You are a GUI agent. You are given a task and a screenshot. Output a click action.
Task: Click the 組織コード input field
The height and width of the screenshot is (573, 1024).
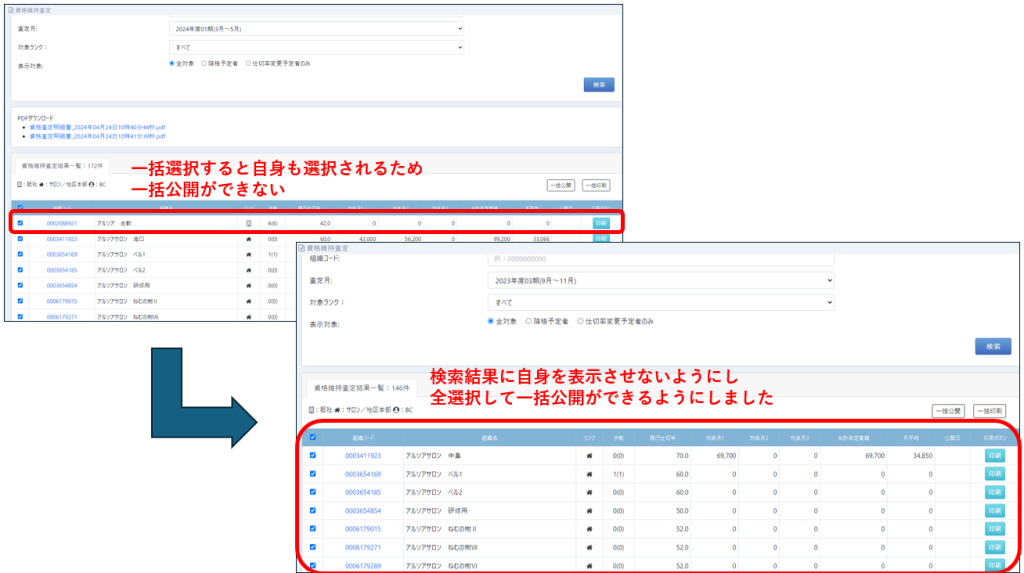[660, 260]
